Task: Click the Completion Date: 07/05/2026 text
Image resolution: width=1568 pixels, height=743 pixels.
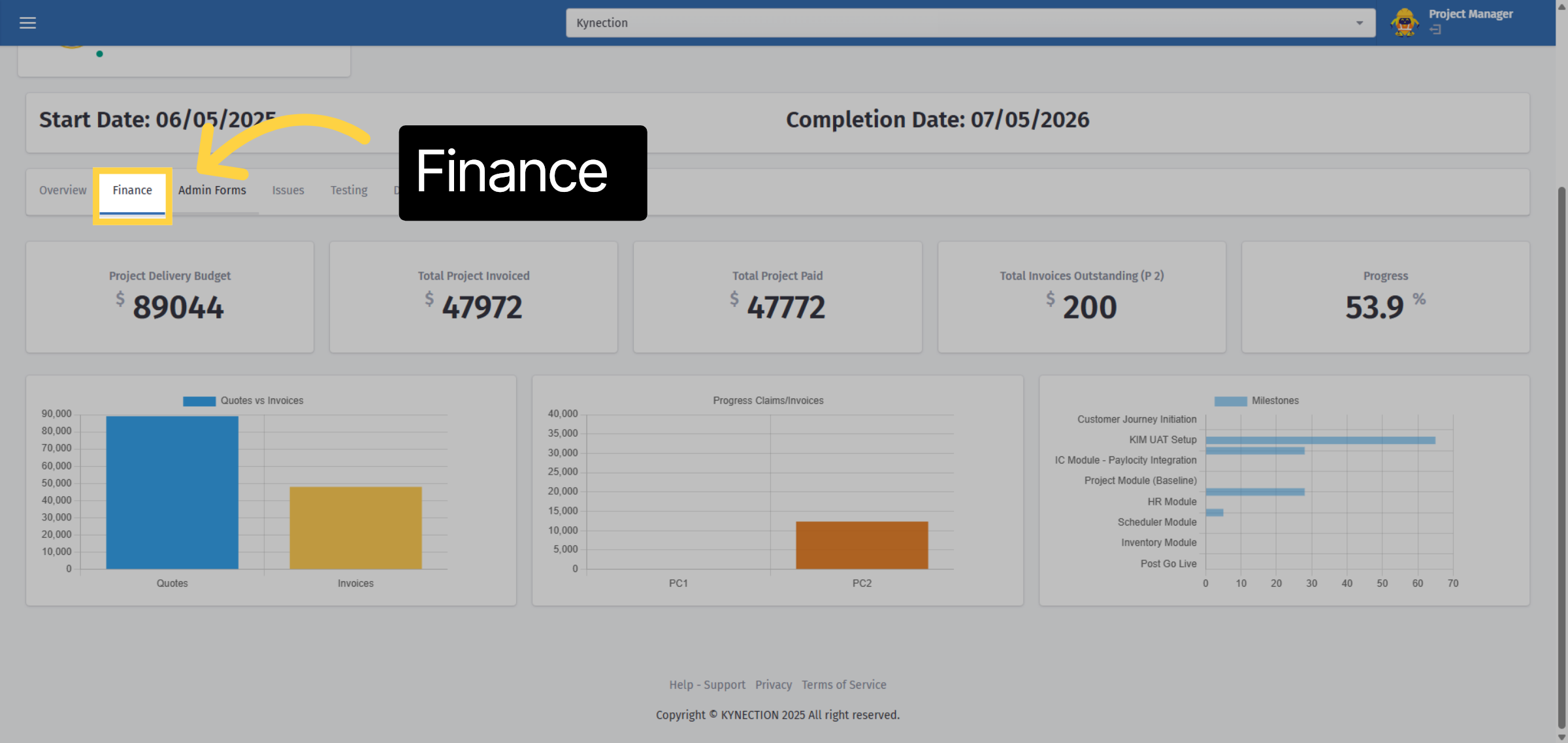Action: 937,119
